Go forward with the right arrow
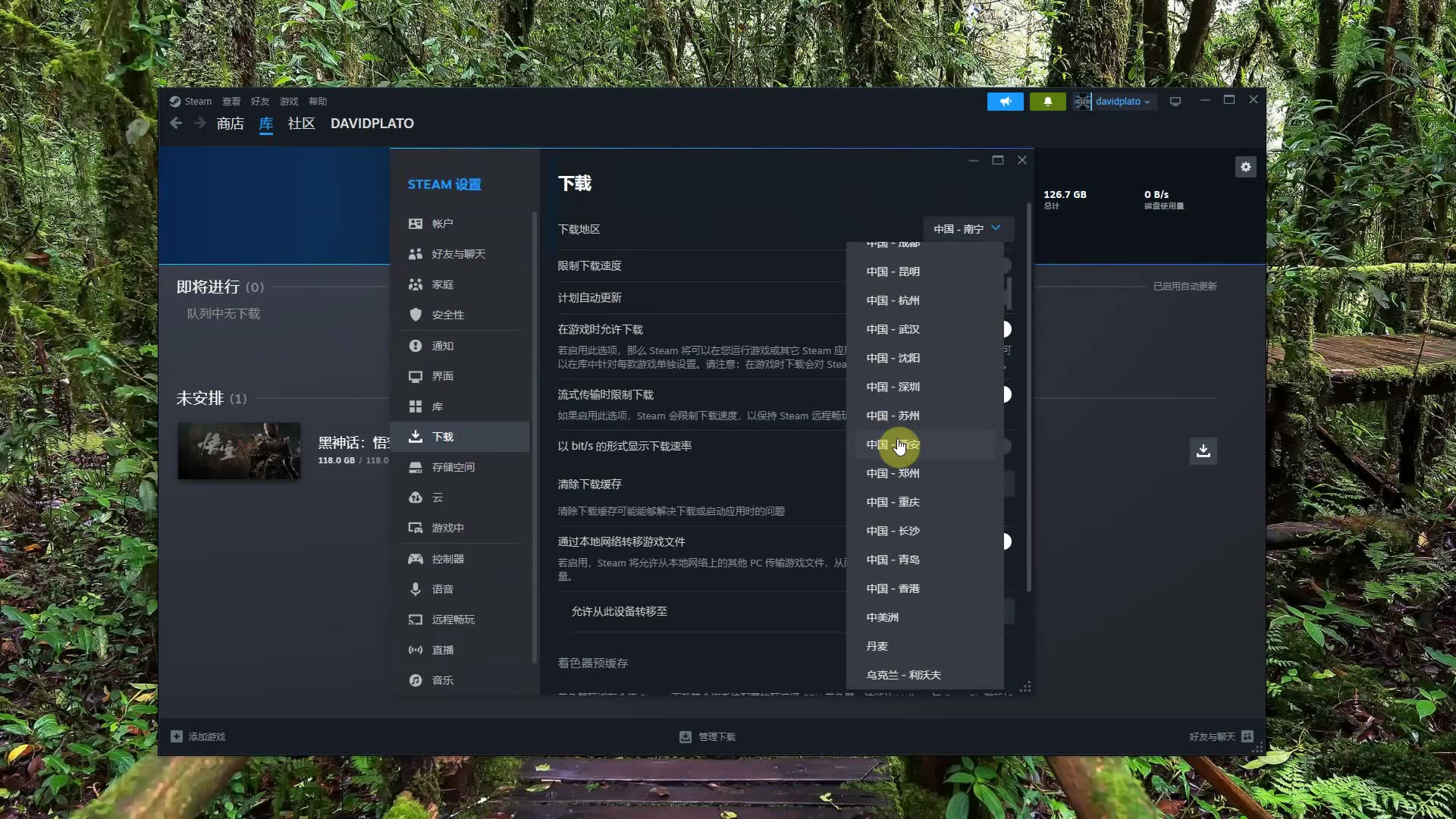1456x819 pixels. click(200, 123)
